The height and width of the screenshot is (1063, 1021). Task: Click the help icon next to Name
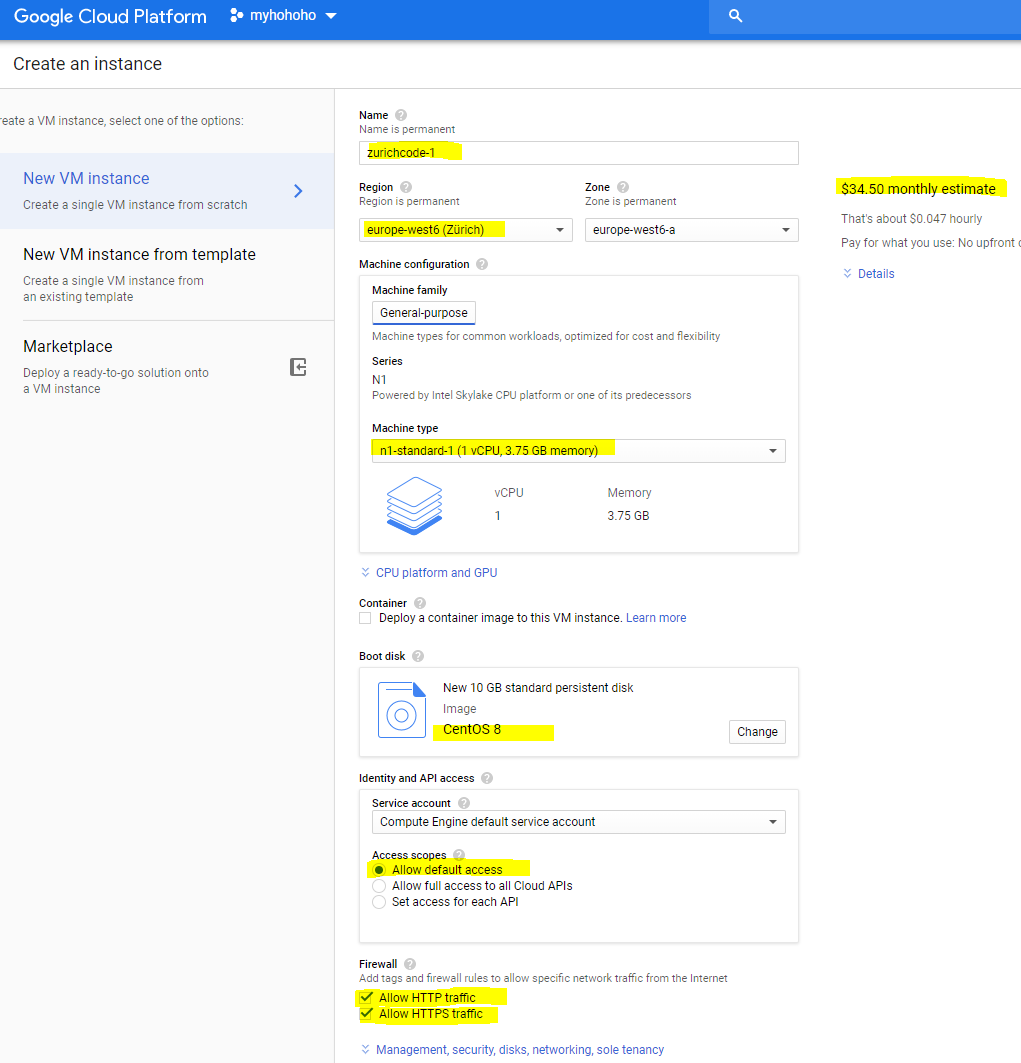click(401, 115)
